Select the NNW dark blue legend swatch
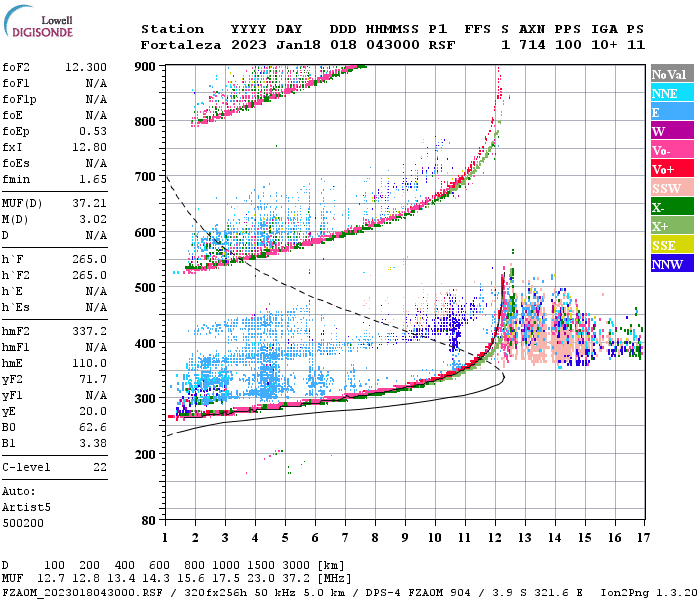 [672, 263]
